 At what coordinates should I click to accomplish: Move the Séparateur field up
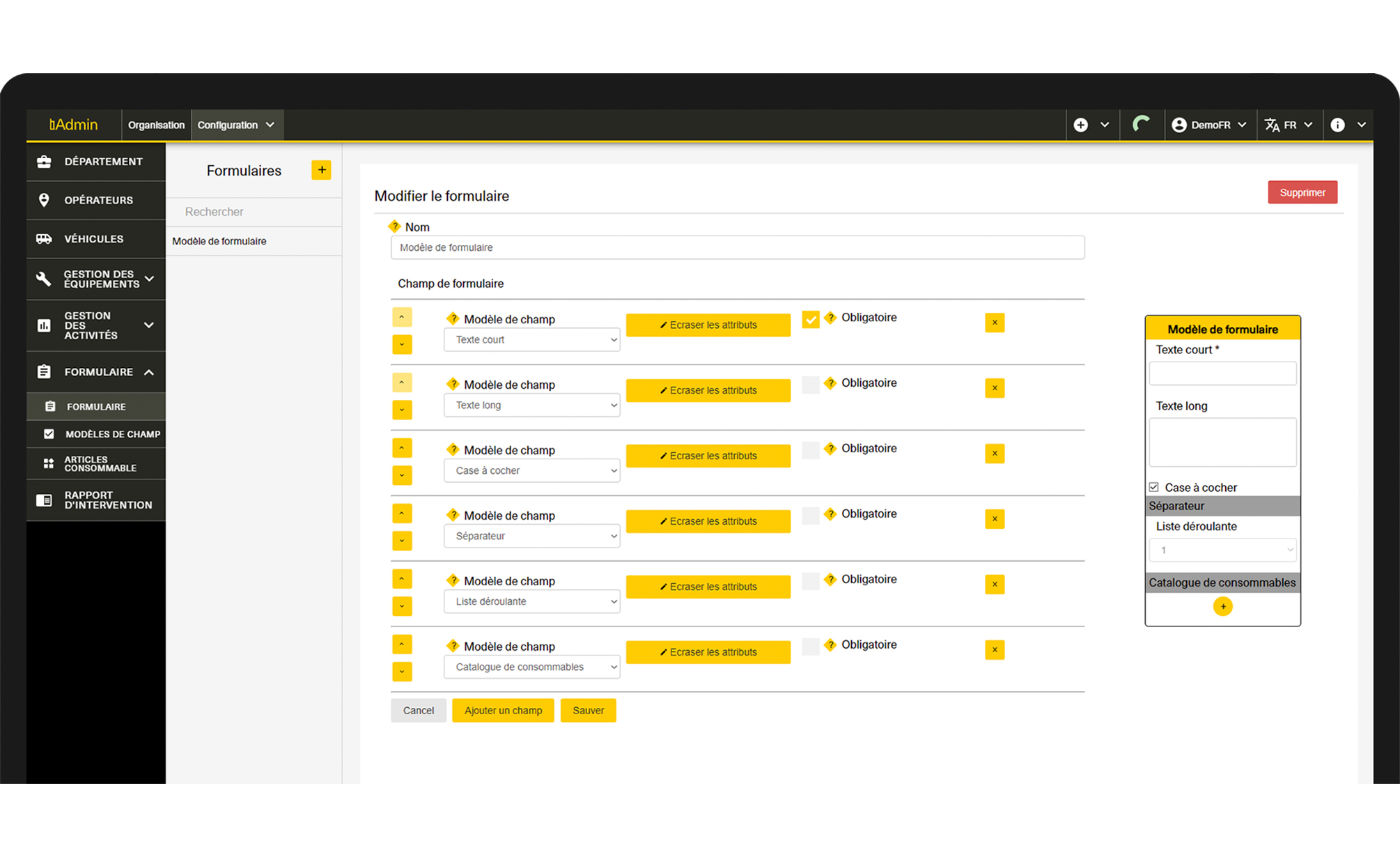402,514
